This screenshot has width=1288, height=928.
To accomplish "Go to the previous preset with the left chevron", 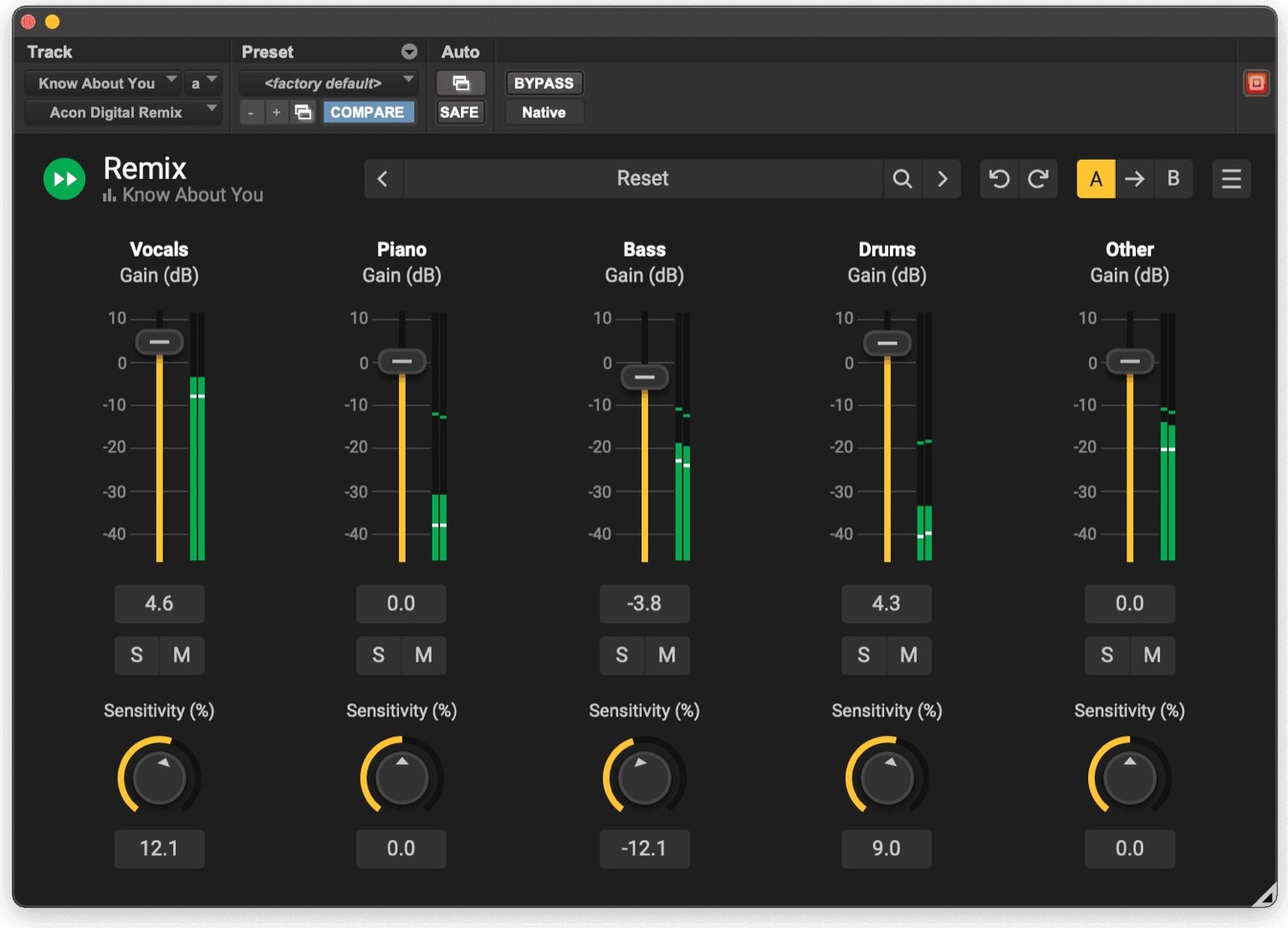I will 383,179.
